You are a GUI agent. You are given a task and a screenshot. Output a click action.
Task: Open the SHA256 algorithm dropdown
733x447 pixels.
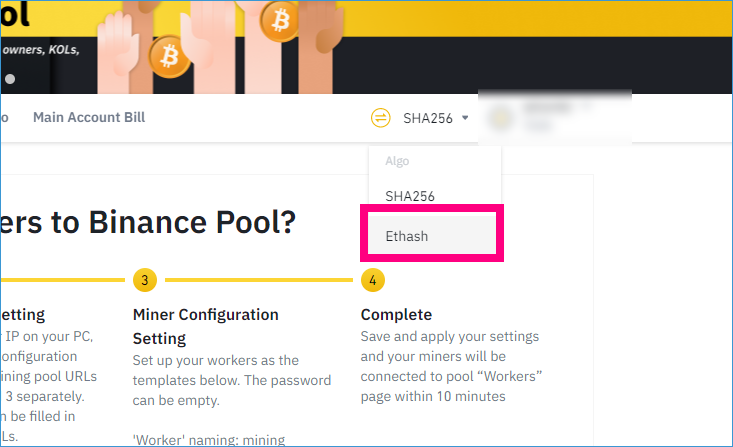tap(436, 118)
